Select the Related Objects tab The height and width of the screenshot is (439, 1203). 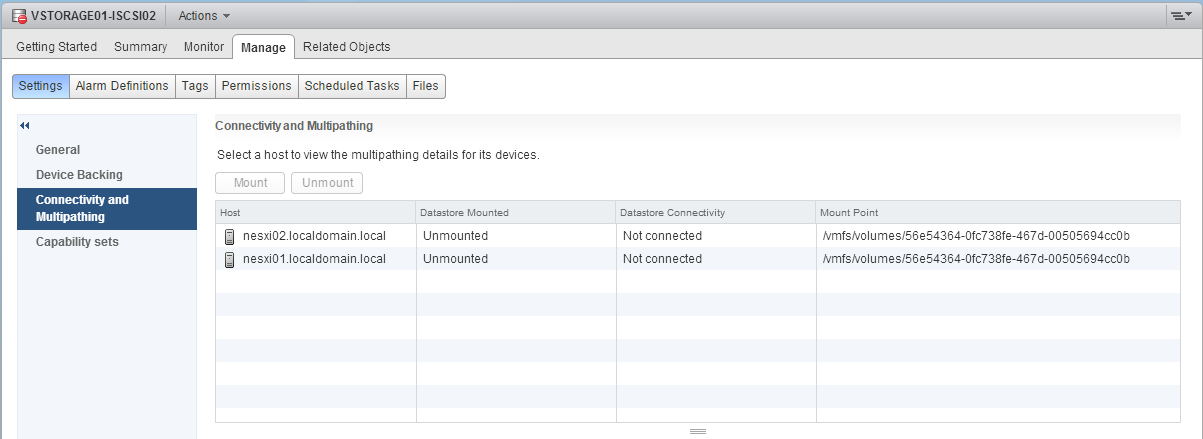pyautogui.click(x=346, y=47)
